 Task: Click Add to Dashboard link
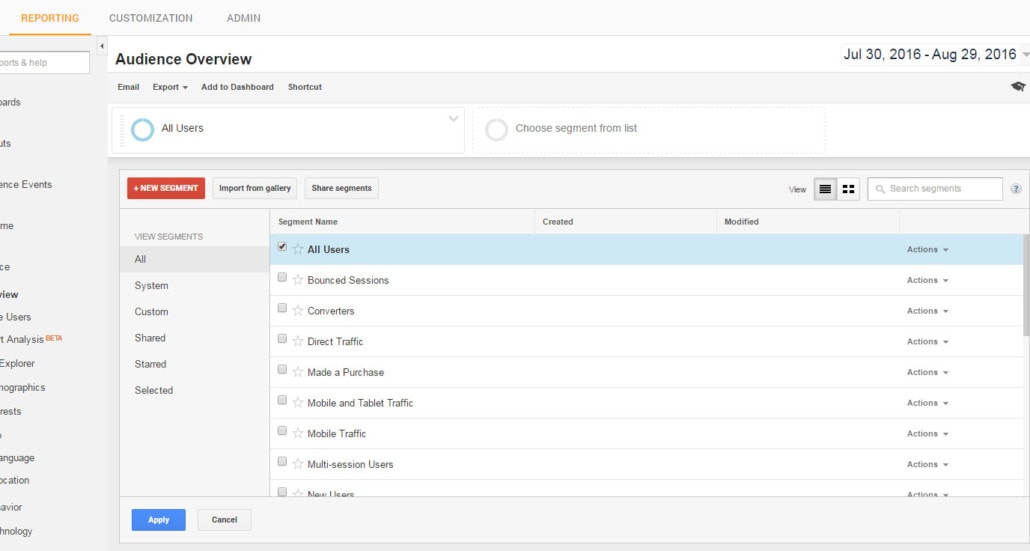[x=237, y=87]
